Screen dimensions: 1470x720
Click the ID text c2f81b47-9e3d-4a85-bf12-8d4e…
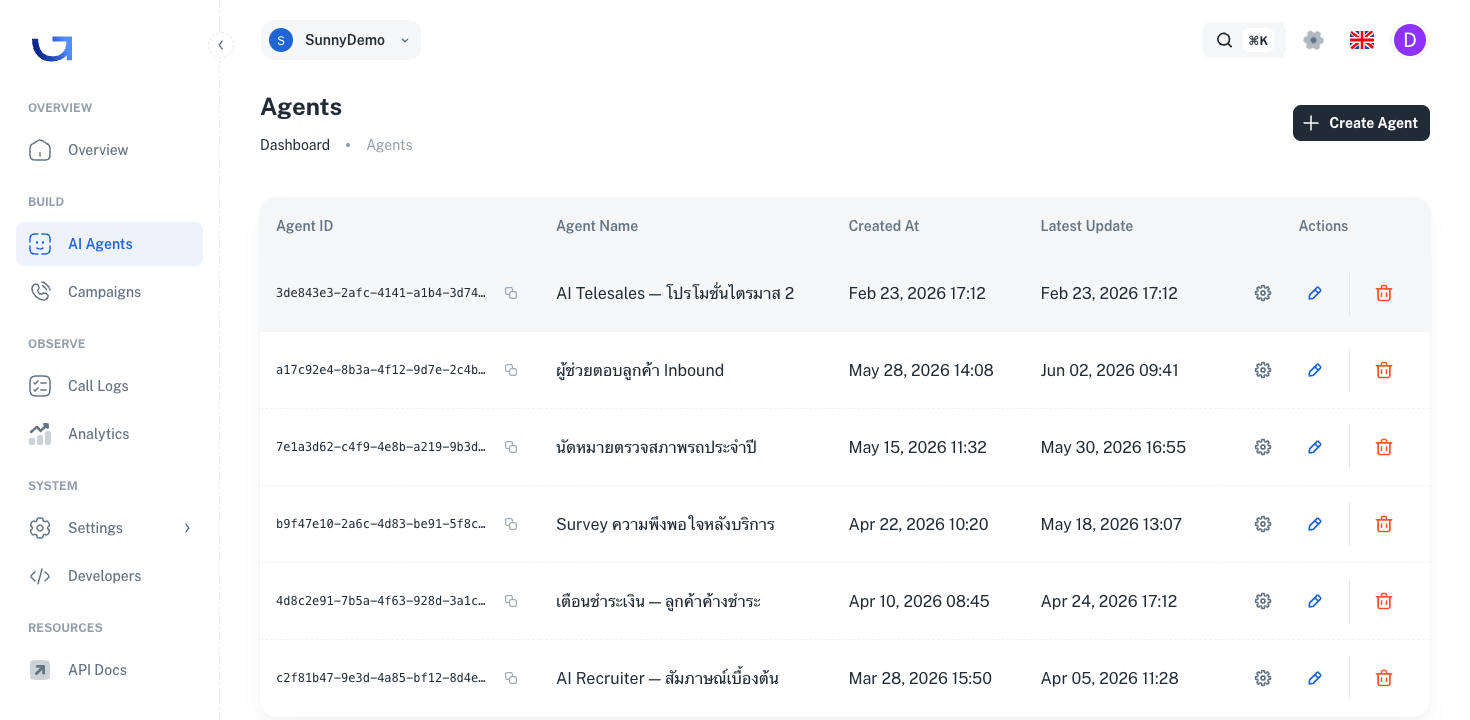[381, 678]
